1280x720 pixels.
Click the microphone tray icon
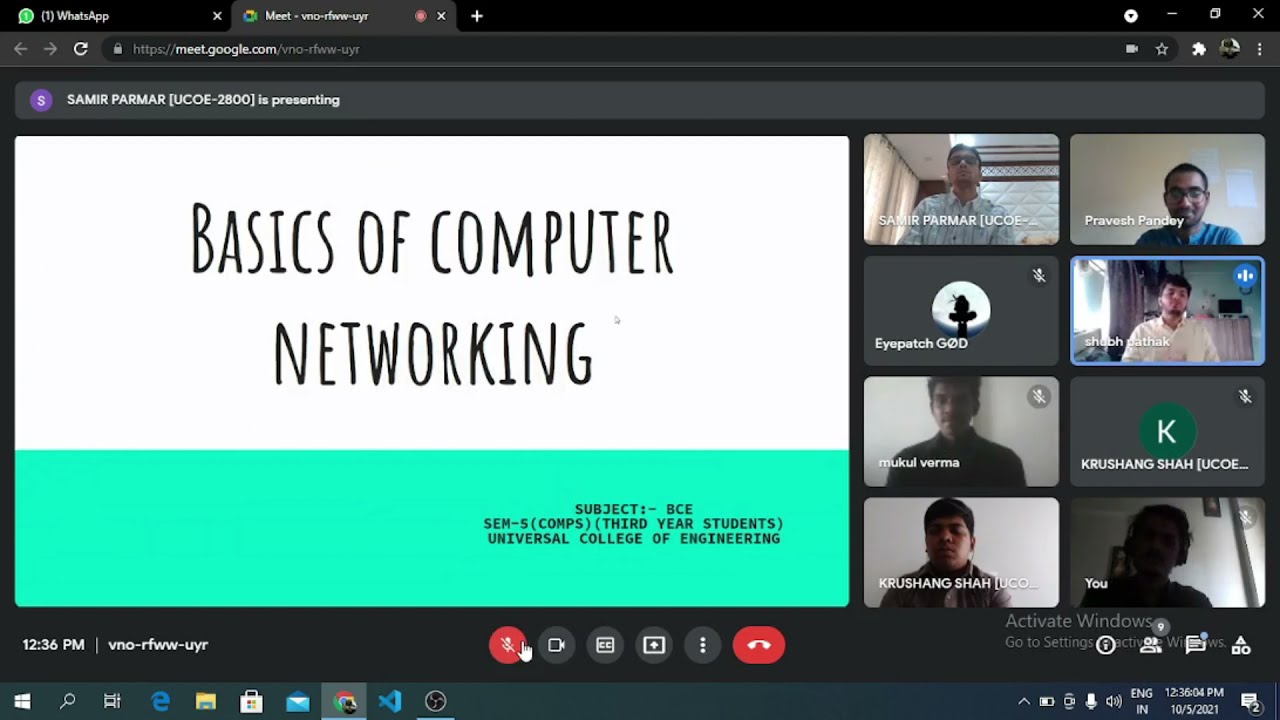coord(1091,702)
